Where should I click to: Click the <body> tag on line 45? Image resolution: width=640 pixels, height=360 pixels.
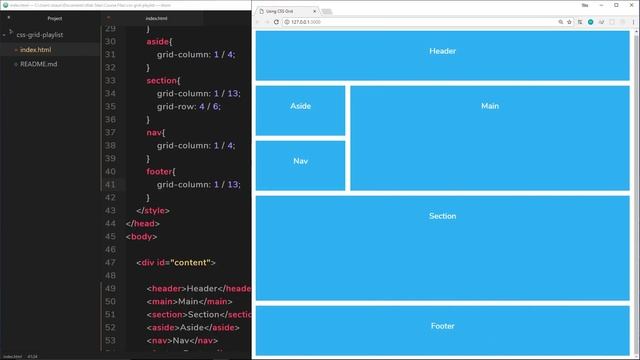click(142, 237)
